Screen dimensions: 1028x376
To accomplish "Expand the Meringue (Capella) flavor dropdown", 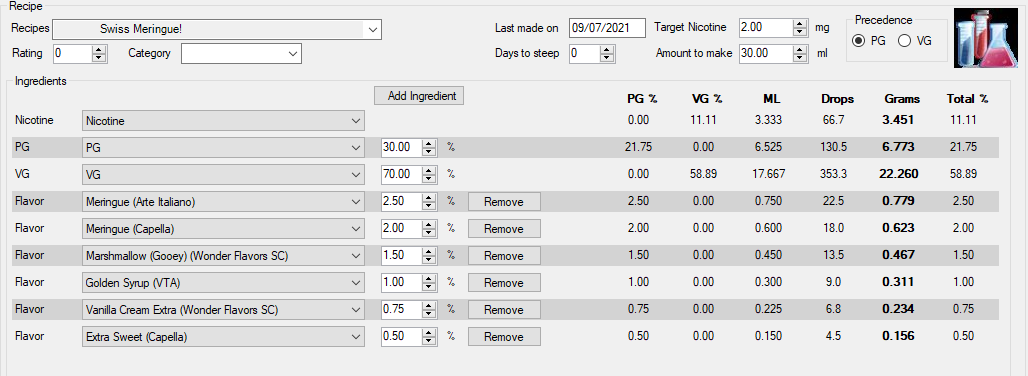I will 223,229.
